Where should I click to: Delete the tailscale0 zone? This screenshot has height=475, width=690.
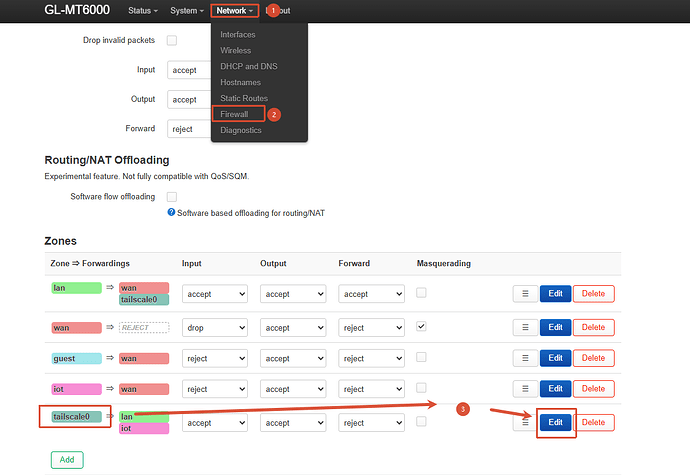[x=593, y=423]
